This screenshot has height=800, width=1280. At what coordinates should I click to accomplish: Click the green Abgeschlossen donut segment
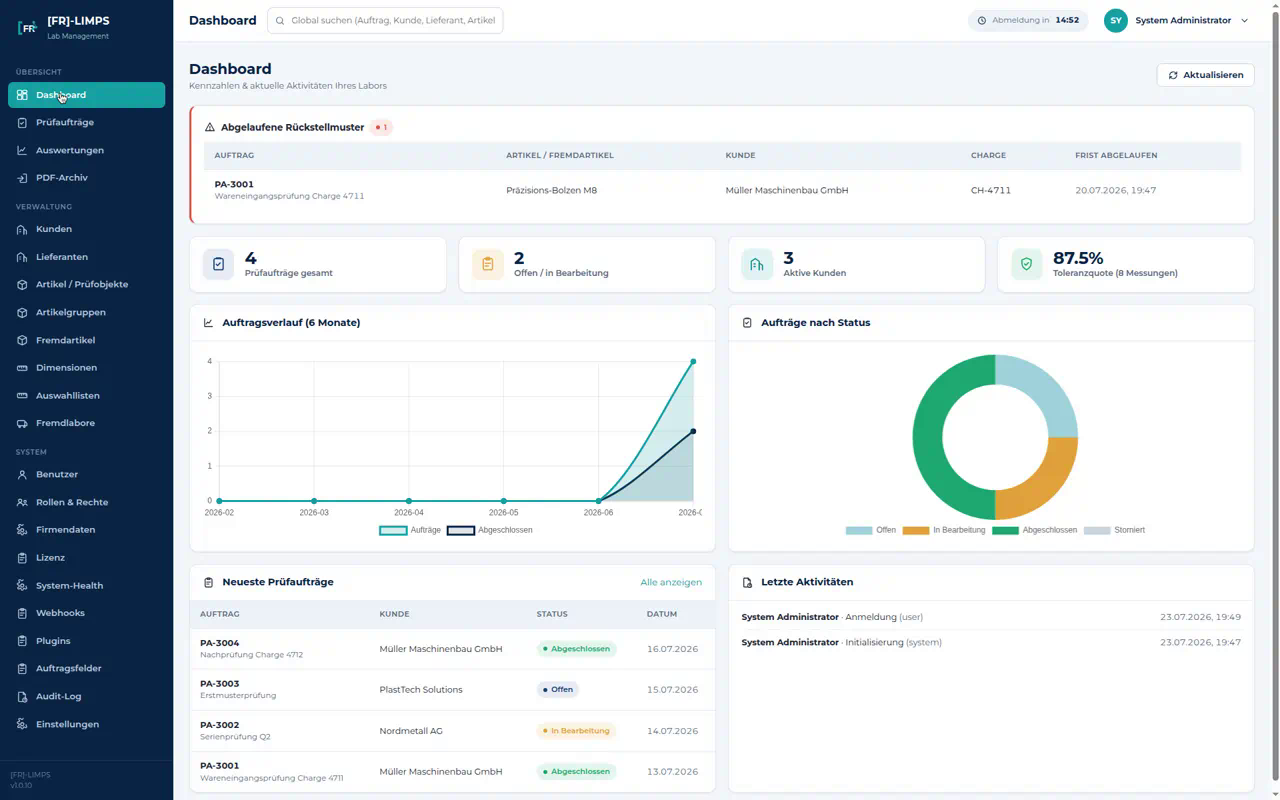click(x=929, y=437)
